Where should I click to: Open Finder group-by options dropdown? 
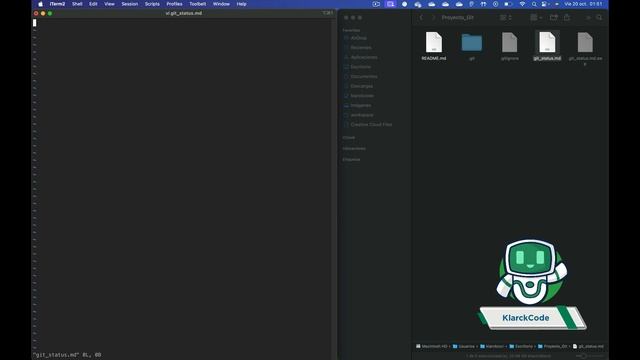(x=536, y=18)
